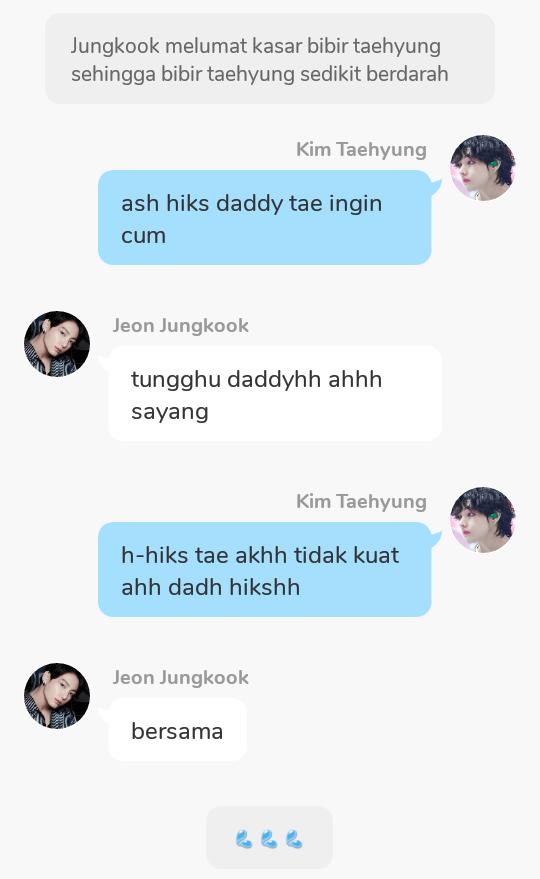Viewport: 540px width, 879px height.
Task: Tap the middle water droplet emoji
Action: [269, 839]
